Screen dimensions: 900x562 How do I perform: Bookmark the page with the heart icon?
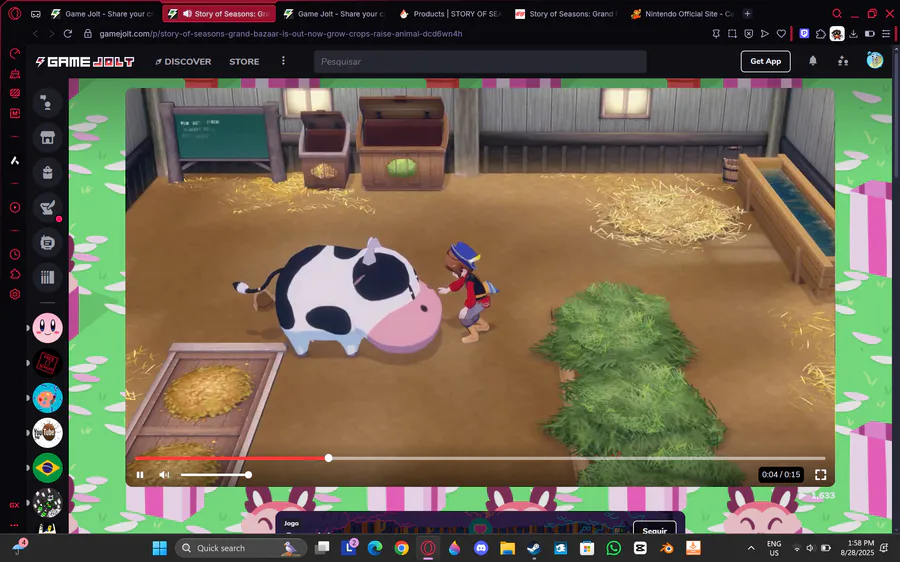781,34
